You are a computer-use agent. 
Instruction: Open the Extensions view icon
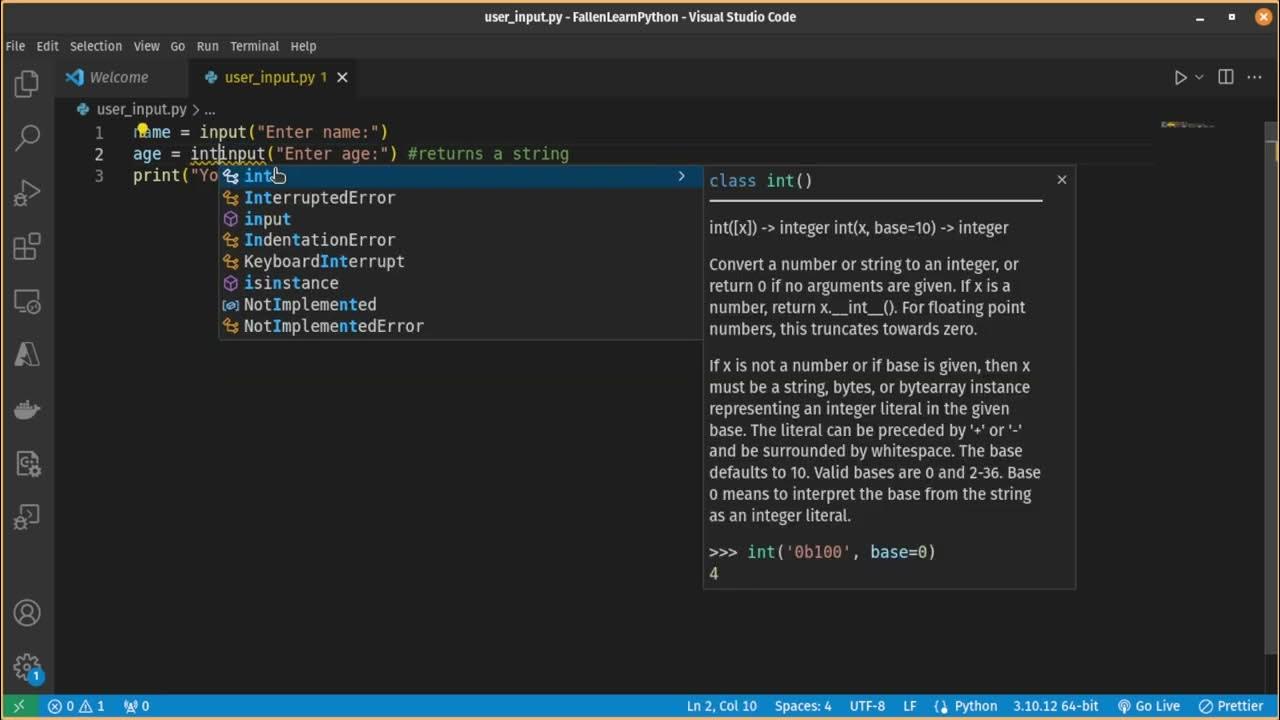coord(27,246)
